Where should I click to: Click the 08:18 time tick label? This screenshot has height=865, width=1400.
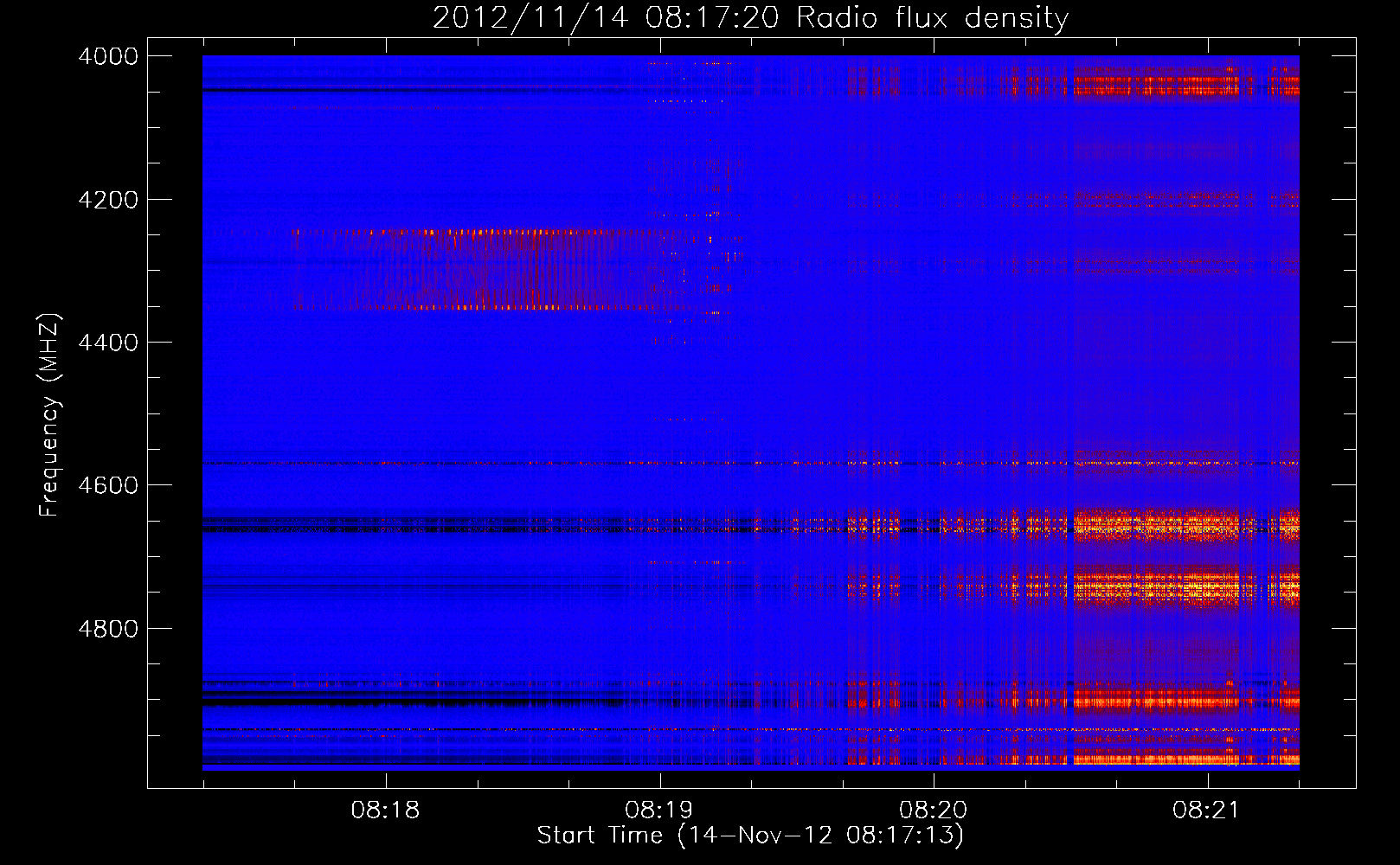[x=385, y=811]
